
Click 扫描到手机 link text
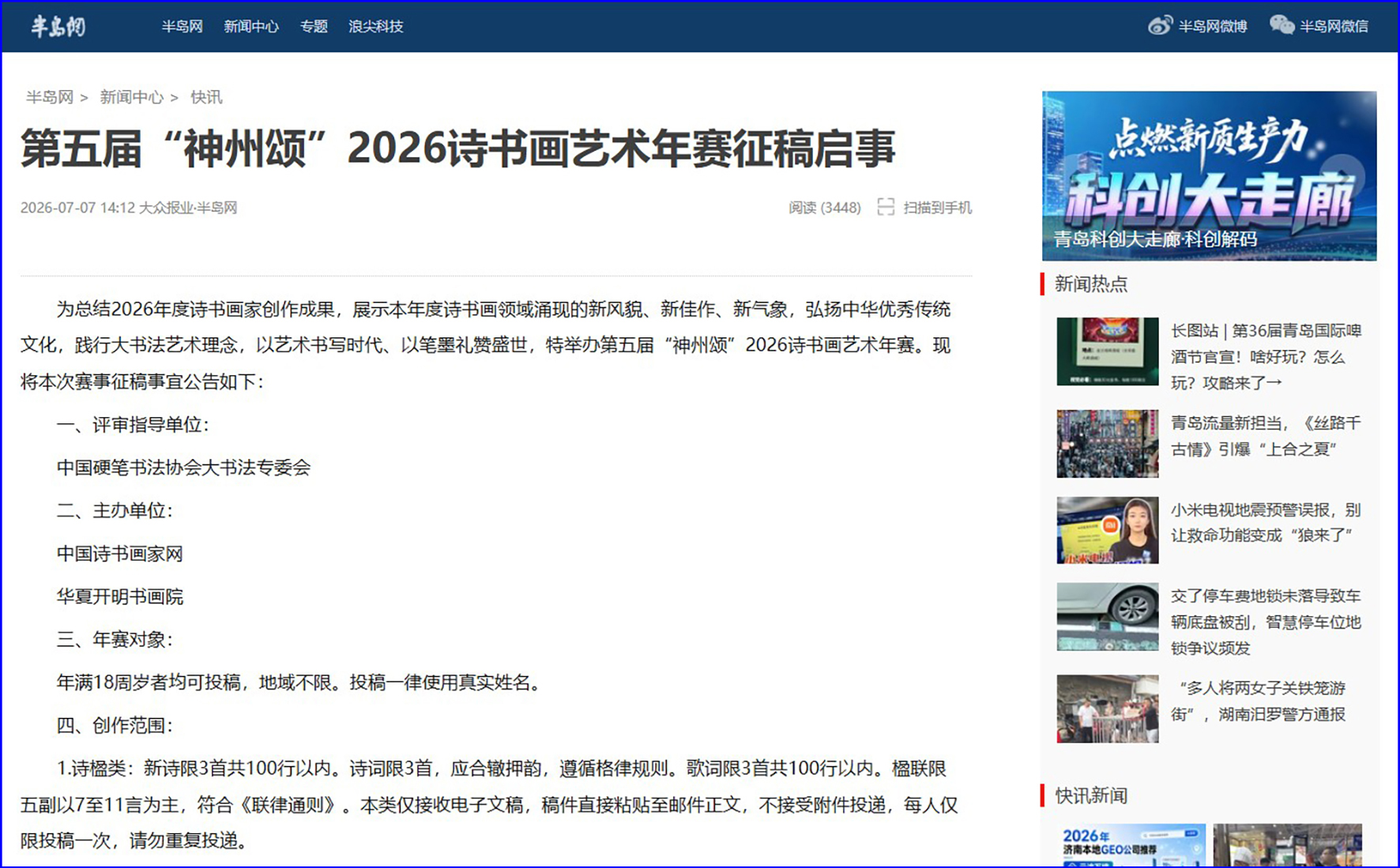point(938,208)
